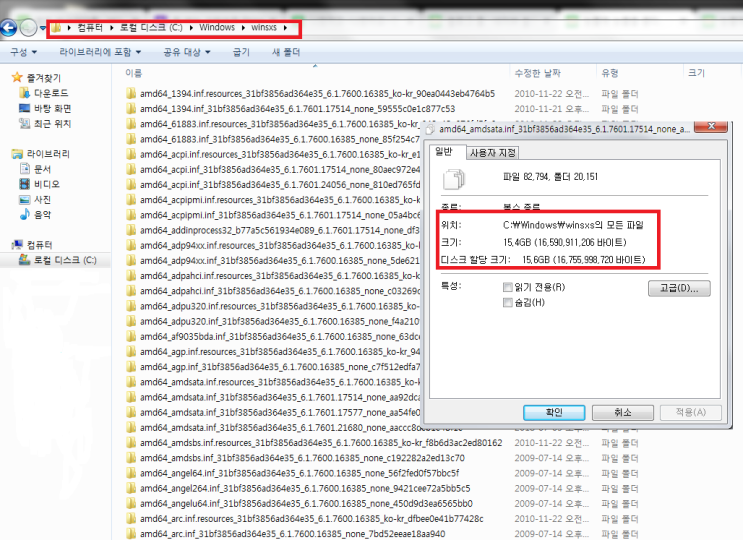Select amd64_arc.inf.resources ko-kr folder

311,518
